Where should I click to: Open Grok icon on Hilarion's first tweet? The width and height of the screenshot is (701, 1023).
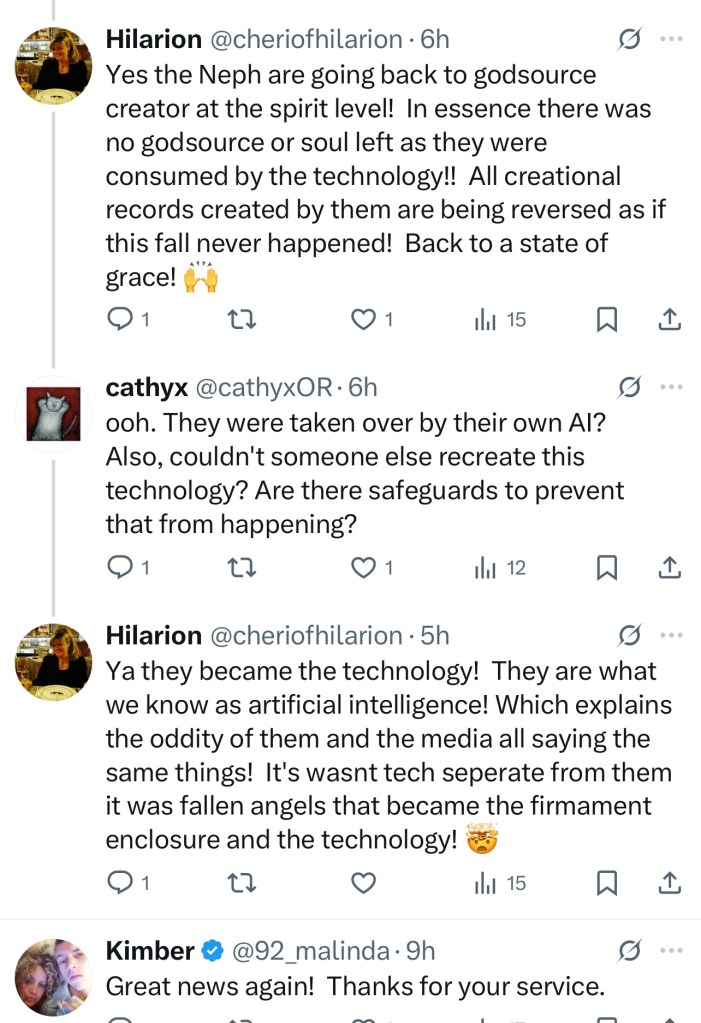tap(629, 39)
